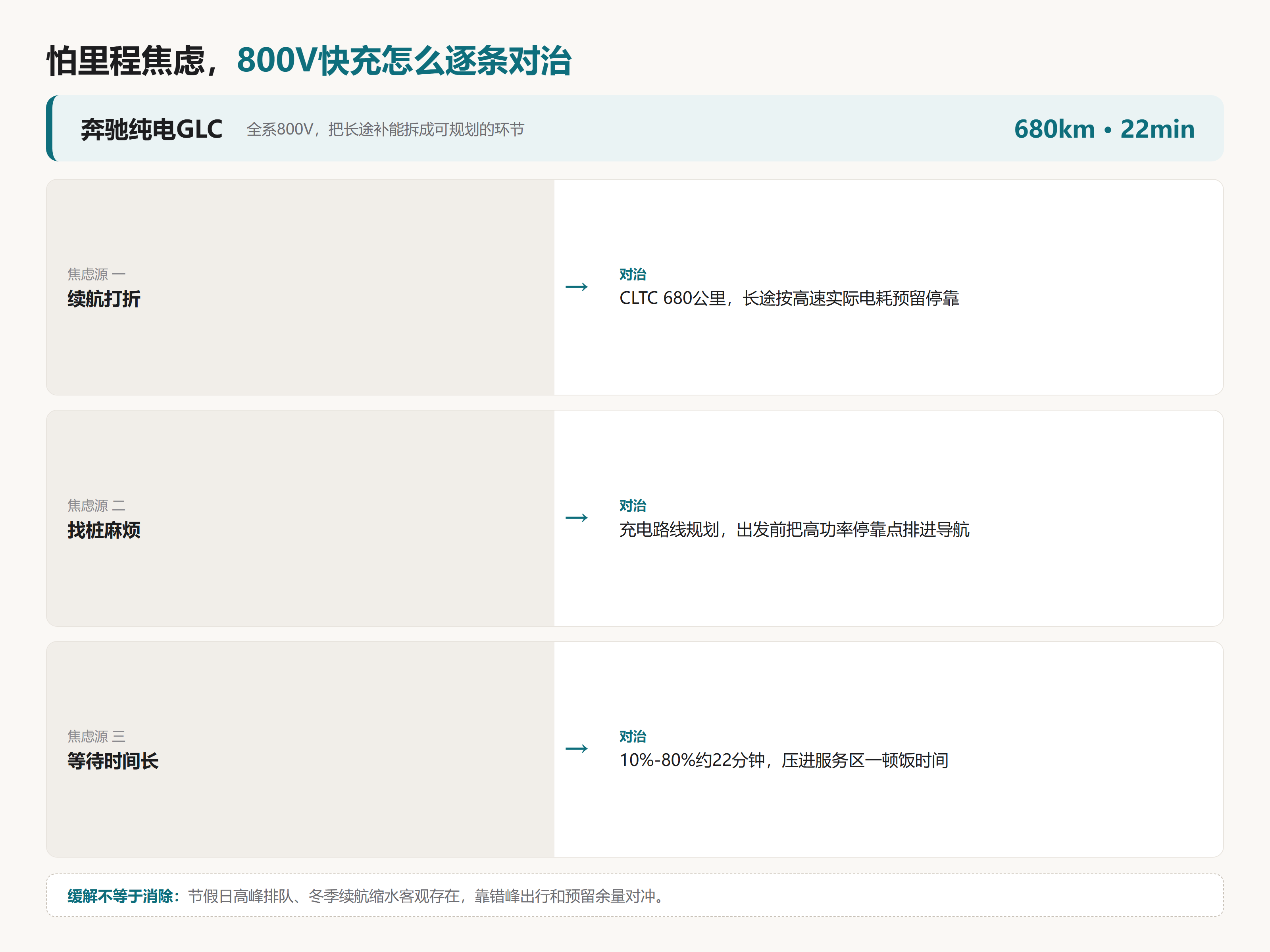Click the slide title '怕里程焦虑，800V快充怎么逐条对治'
The height and width of the screenshot is (952, 1270).
point(309,60)
